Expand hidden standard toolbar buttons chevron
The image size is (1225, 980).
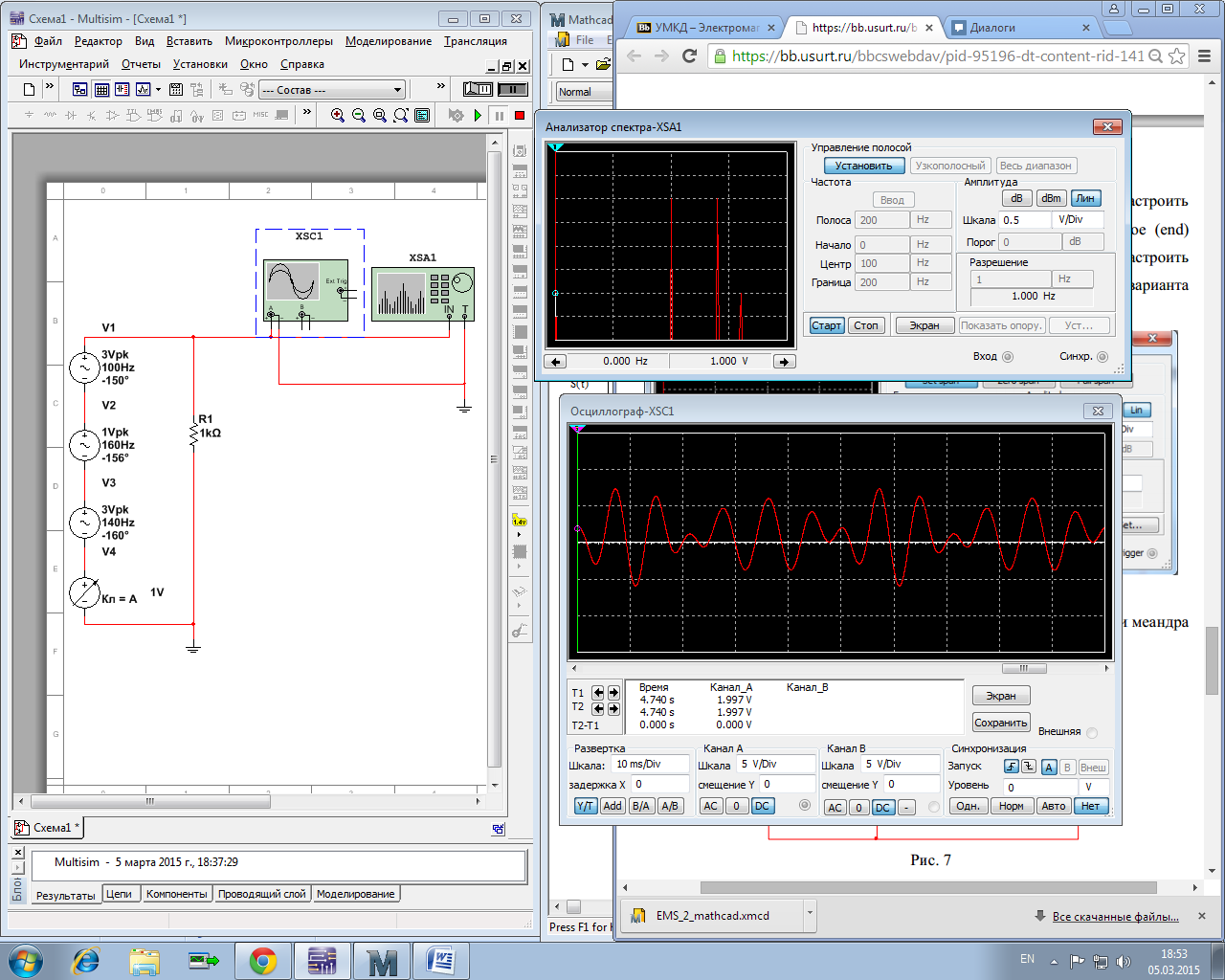click(50, 87)
